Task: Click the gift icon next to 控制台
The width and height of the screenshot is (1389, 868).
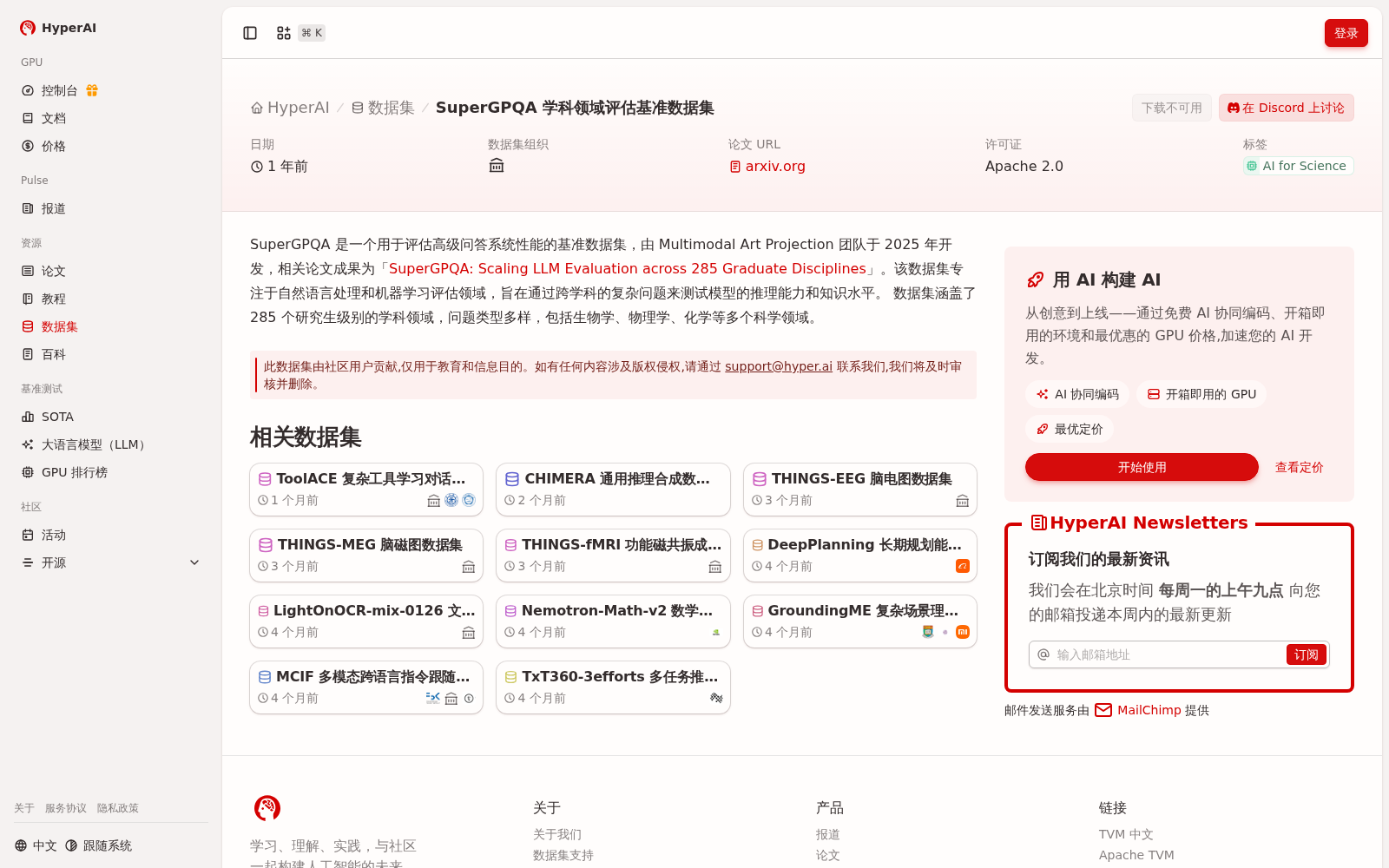Action: pos(92,90)
